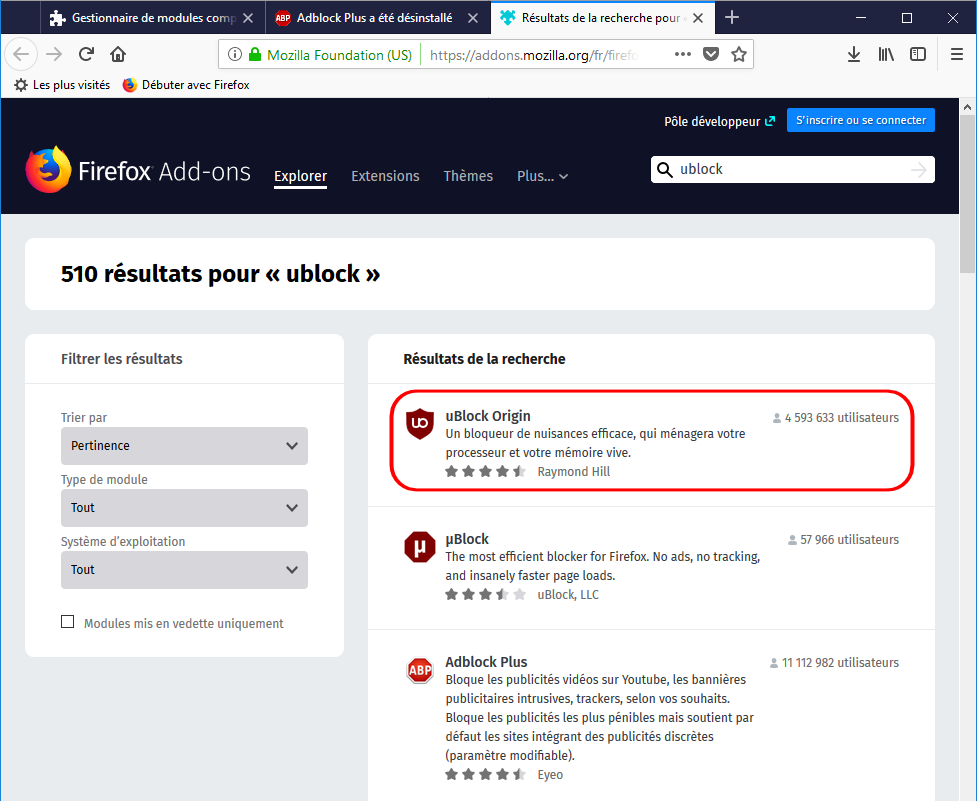This screenshot has width=977, height=801.
Task: Minimize the Firefox window
Action: [x=861, y=17]
